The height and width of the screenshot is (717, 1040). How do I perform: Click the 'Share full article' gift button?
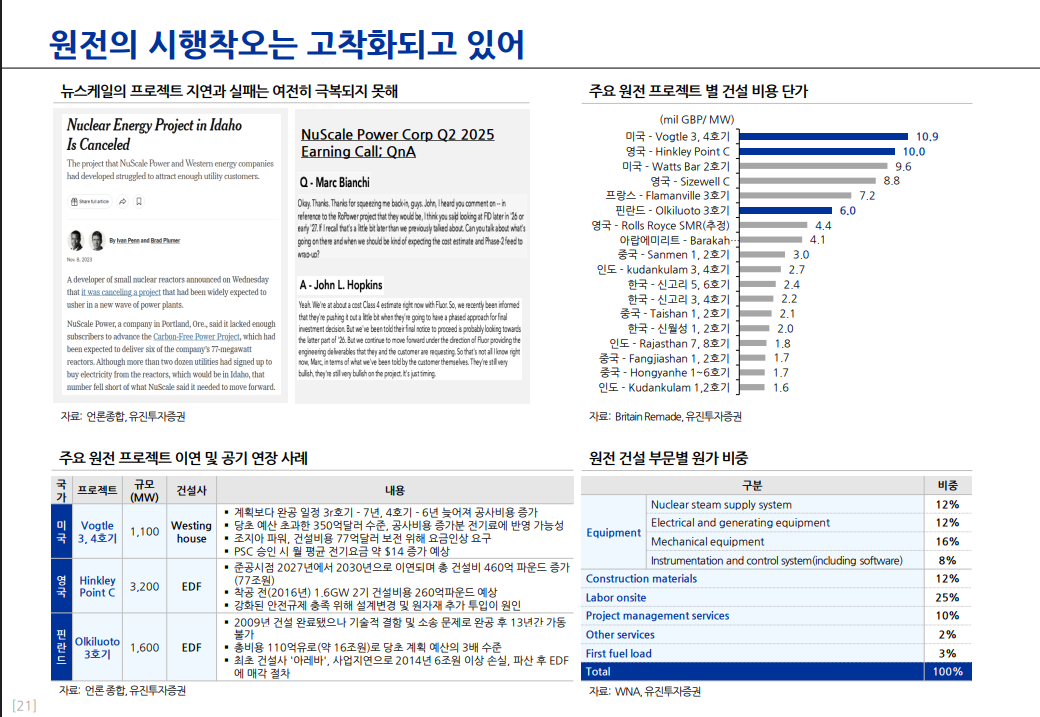[x=90, y=201]
